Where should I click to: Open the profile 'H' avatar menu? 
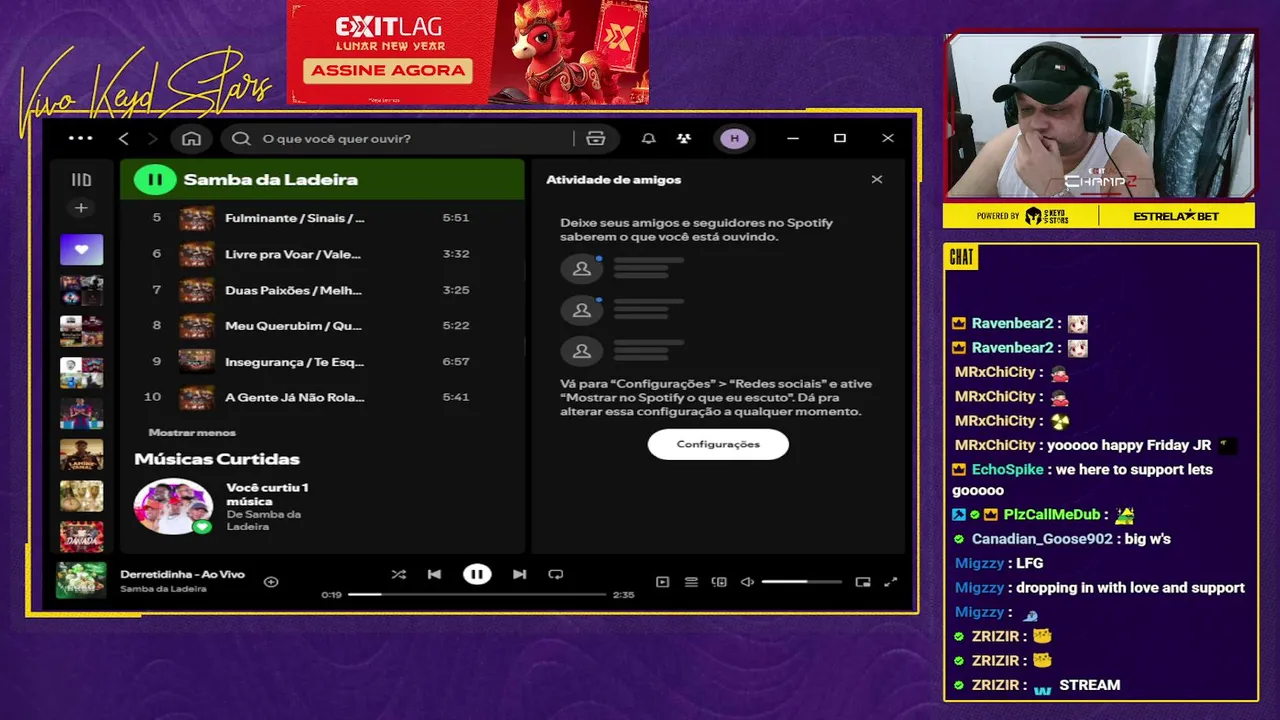(x=734, y=138)
